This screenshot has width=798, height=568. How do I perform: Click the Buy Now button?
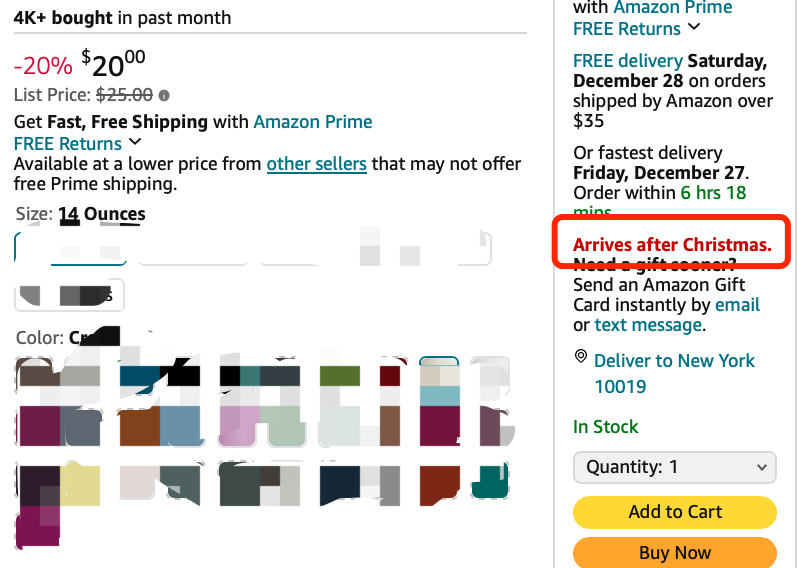[674, 553]
